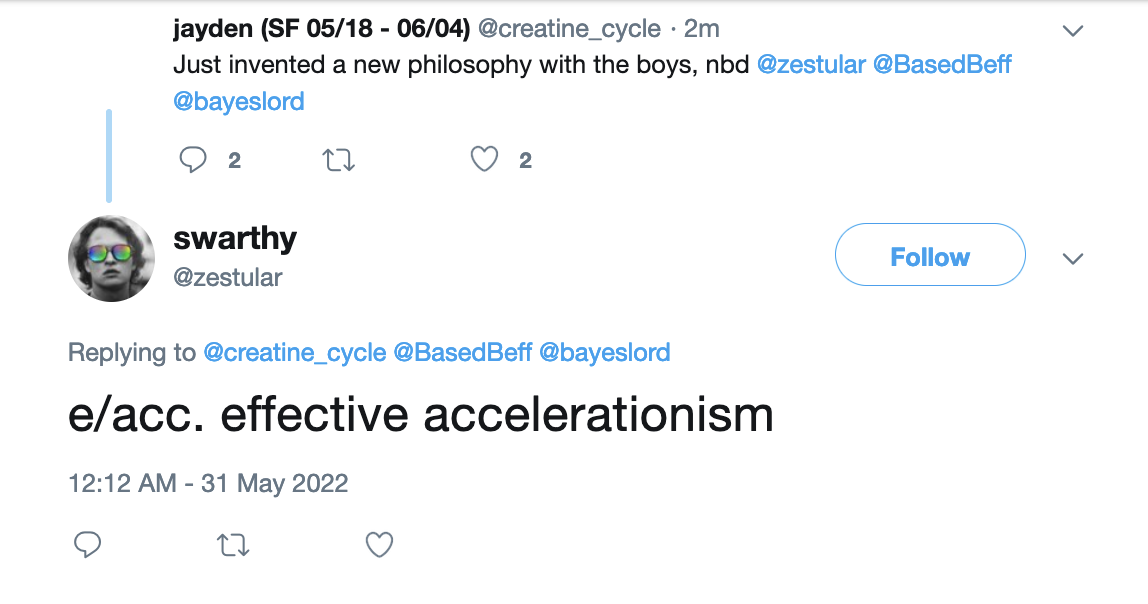Open the @zestular mention in jayden's tweet
The width and height of the screenshot is (1148, 604).
[x=811, y=64]
